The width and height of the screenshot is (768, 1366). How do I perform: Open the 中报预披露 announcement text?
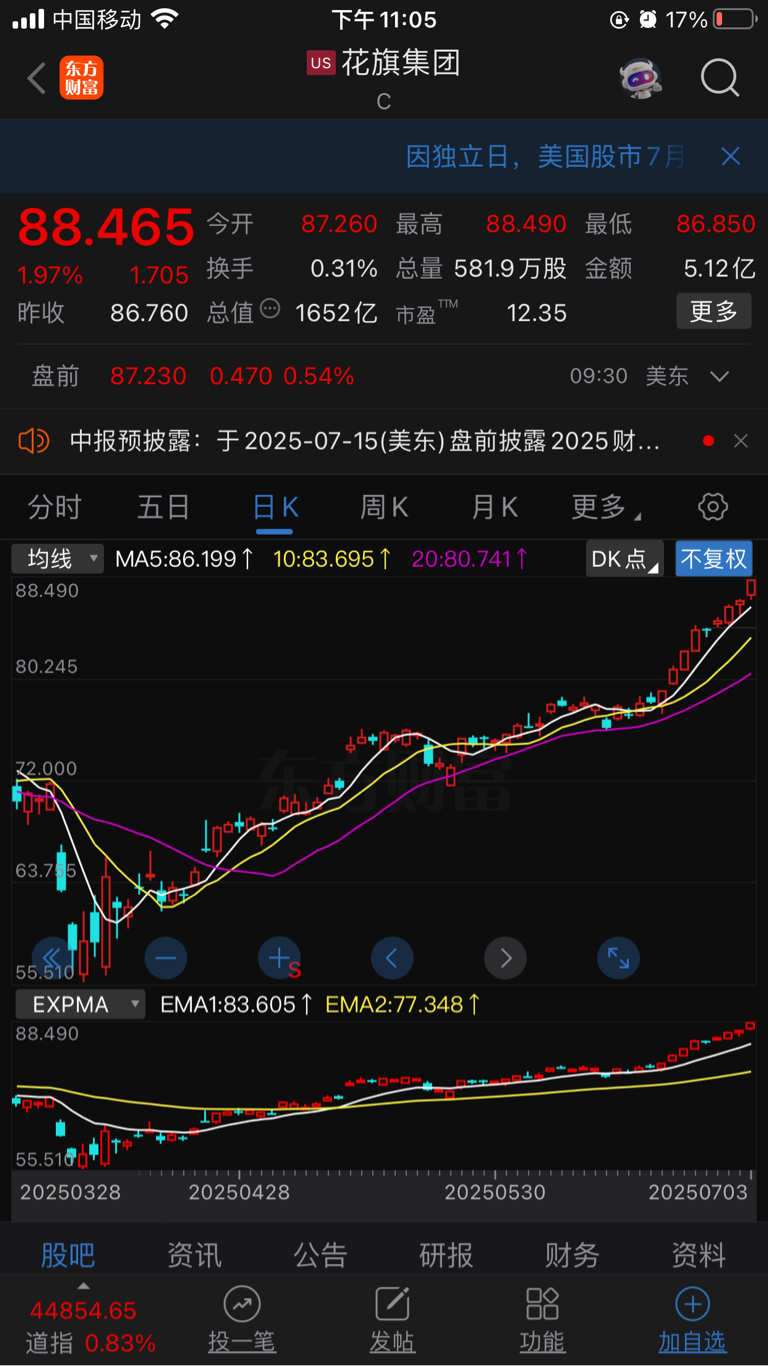click(365, 440)
